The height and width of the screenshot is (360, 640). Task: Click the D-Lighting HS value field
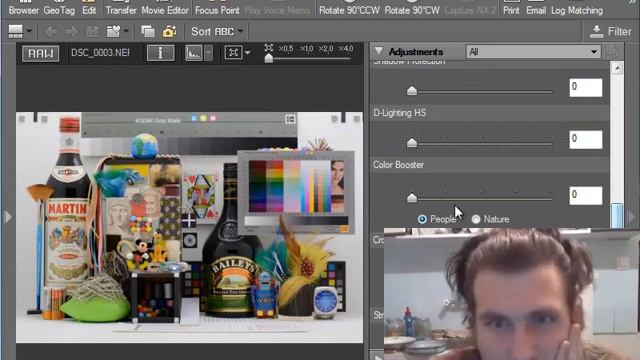[586, 140]
